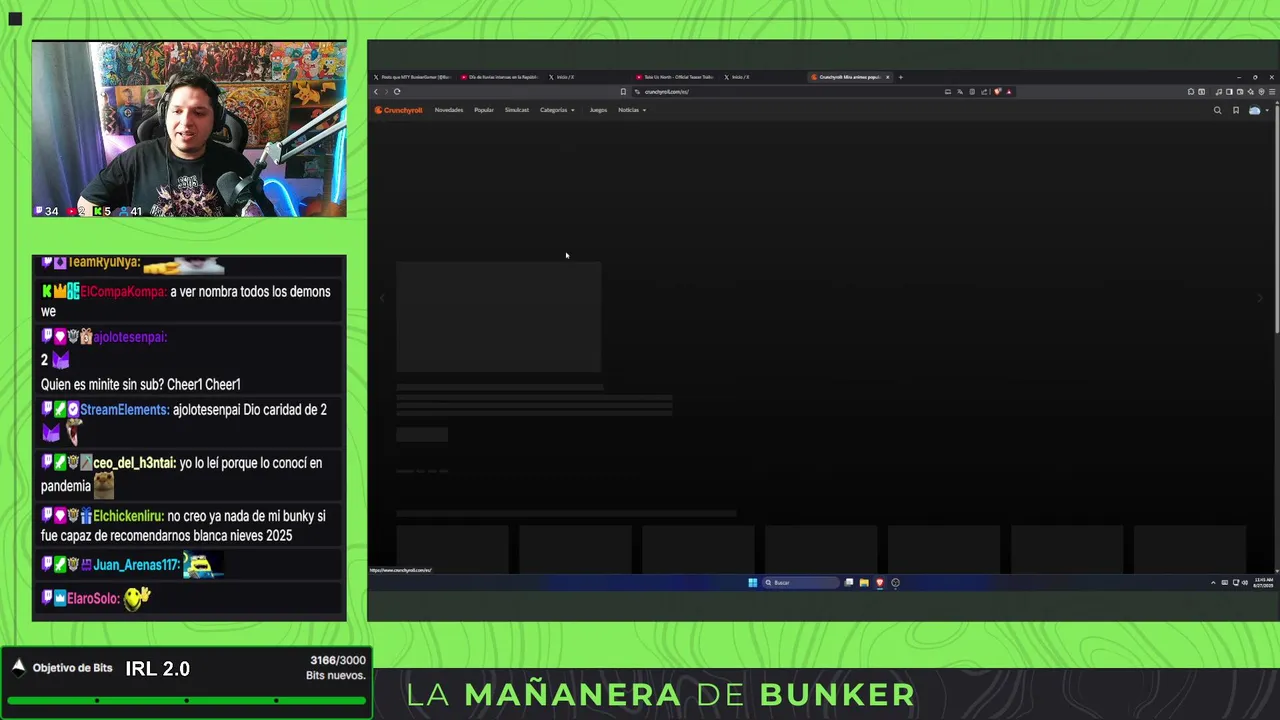Screen dimensions: 1280x720
Task: Open the volume speaker tray icon
Action: pyautogui.click(x=1244, y=583)
